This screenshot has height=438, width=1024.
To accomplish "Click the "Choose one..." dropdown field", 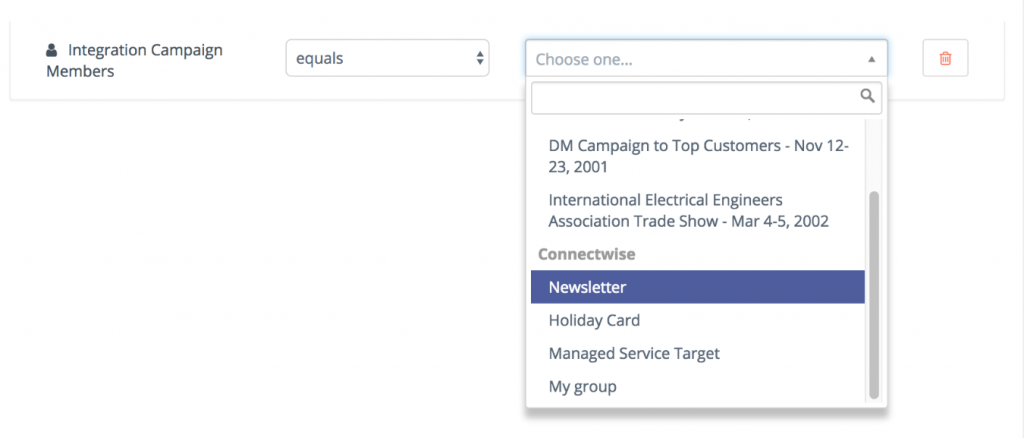I will coord(700,59).
